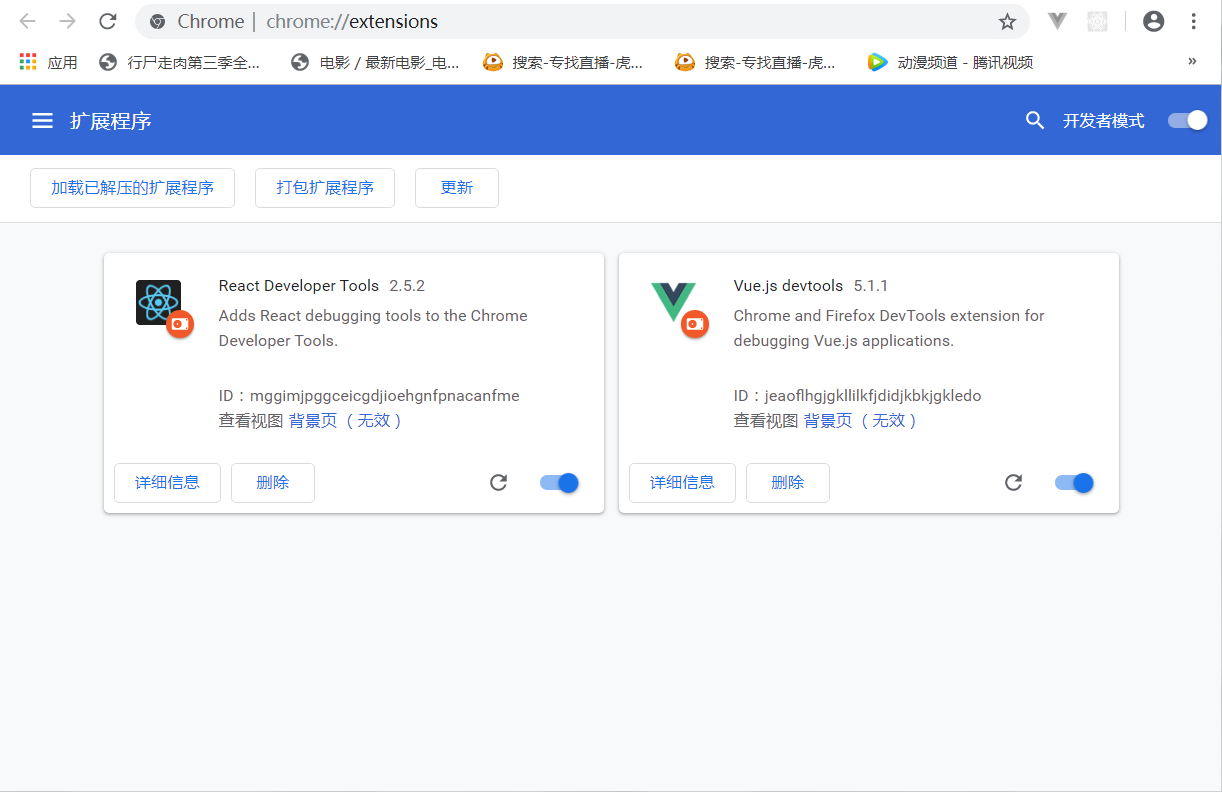Screen dimensions: 1222x792
Task: Click the React Developer Tools logo icon
Action: coord(159,303)
